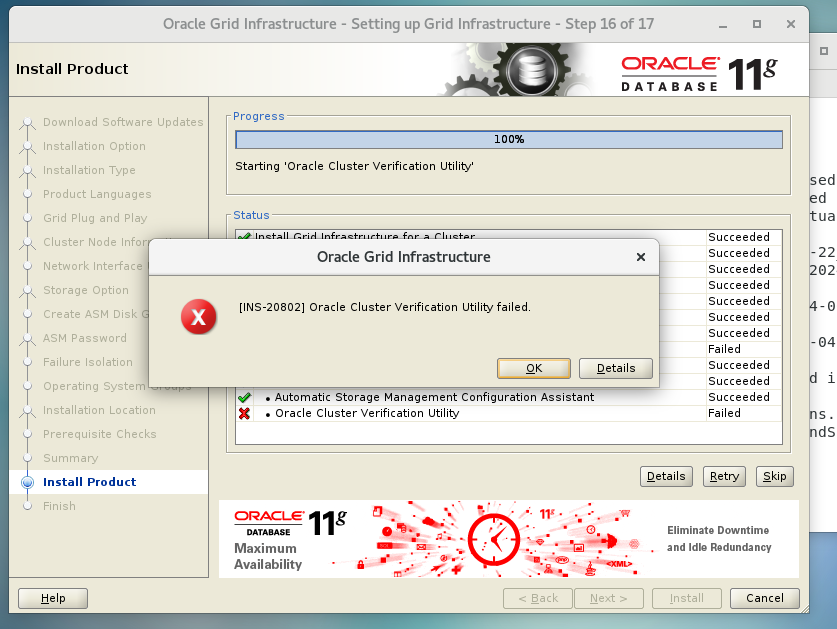
Task: Click maximize icon of the background window
Action: tap(824, 51)
